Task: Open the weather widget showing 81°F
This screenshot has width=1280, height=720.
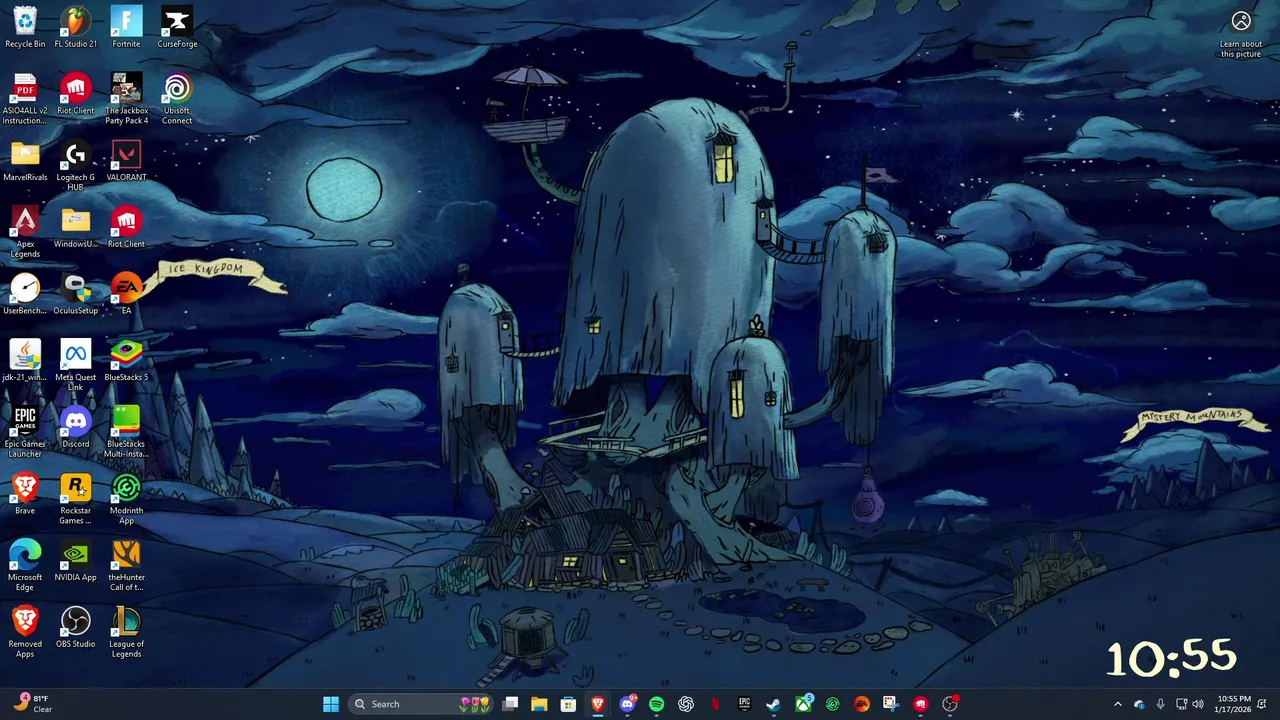Action: click(32, 704)
